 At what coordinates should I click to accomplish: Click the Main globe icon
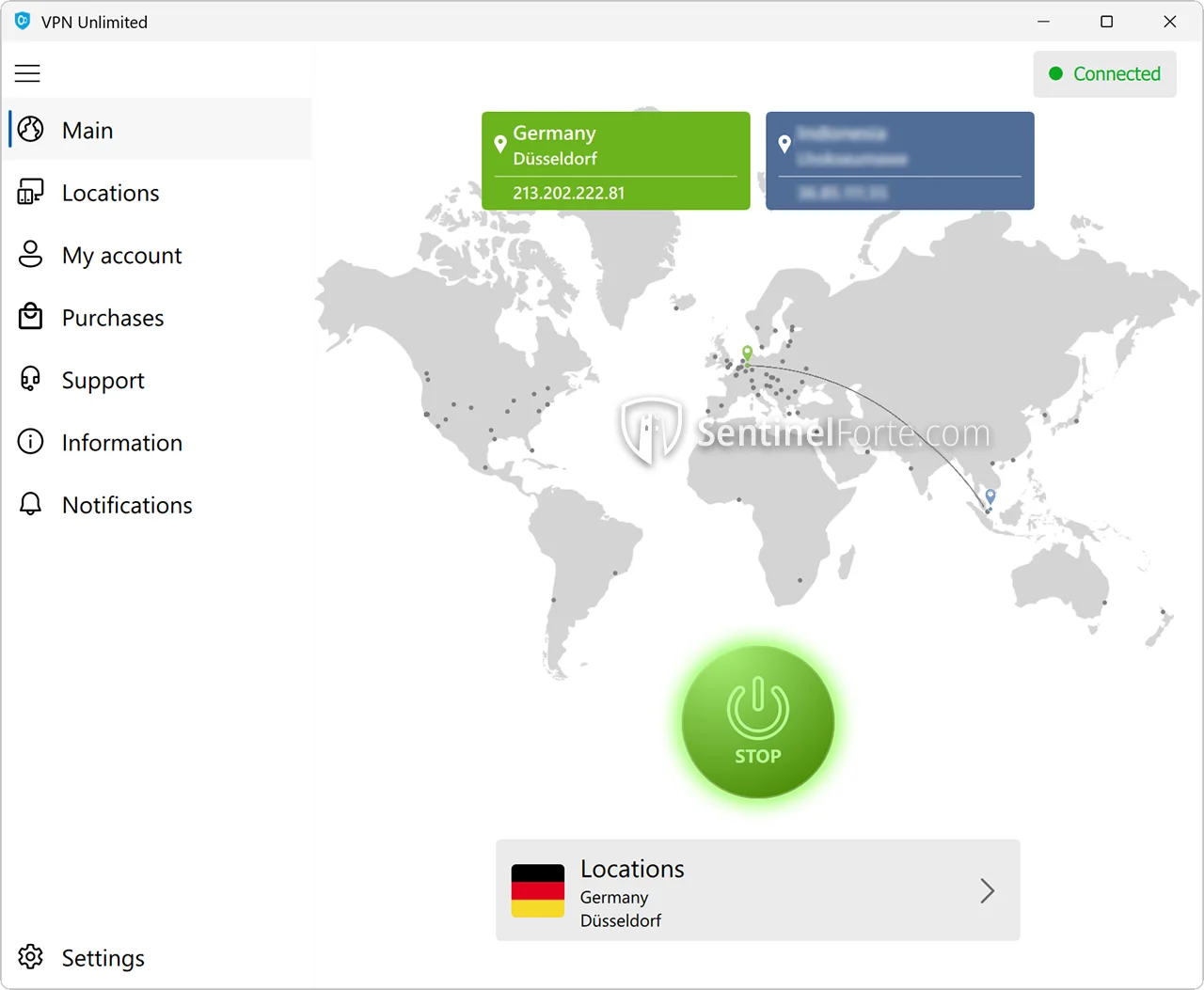tap(31, 130)
